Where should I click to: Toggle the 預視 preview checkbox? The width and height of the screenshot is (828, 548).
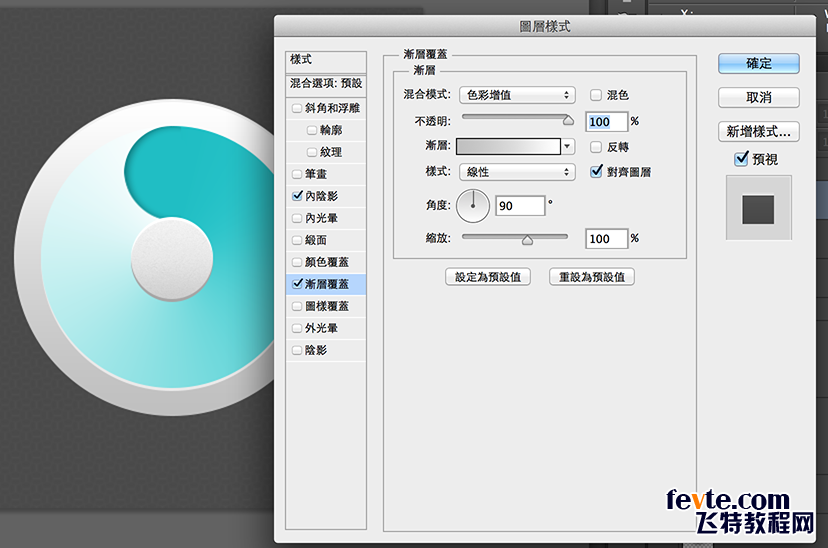click(x=741, y=158)
